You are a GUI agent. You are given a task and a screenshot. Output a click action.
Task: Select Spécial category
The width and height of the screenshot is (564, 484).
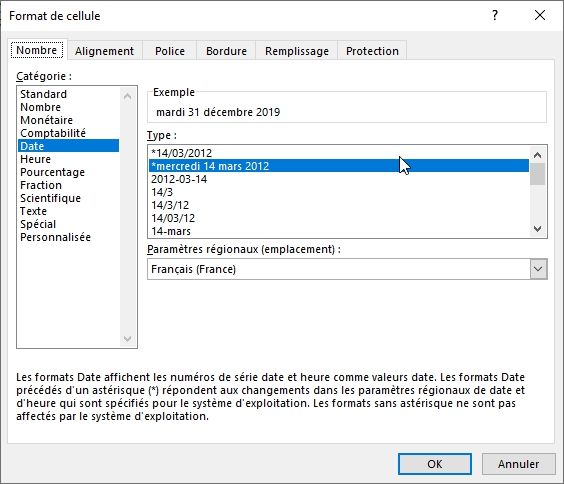pyautogui.click(x=68, y=224)
